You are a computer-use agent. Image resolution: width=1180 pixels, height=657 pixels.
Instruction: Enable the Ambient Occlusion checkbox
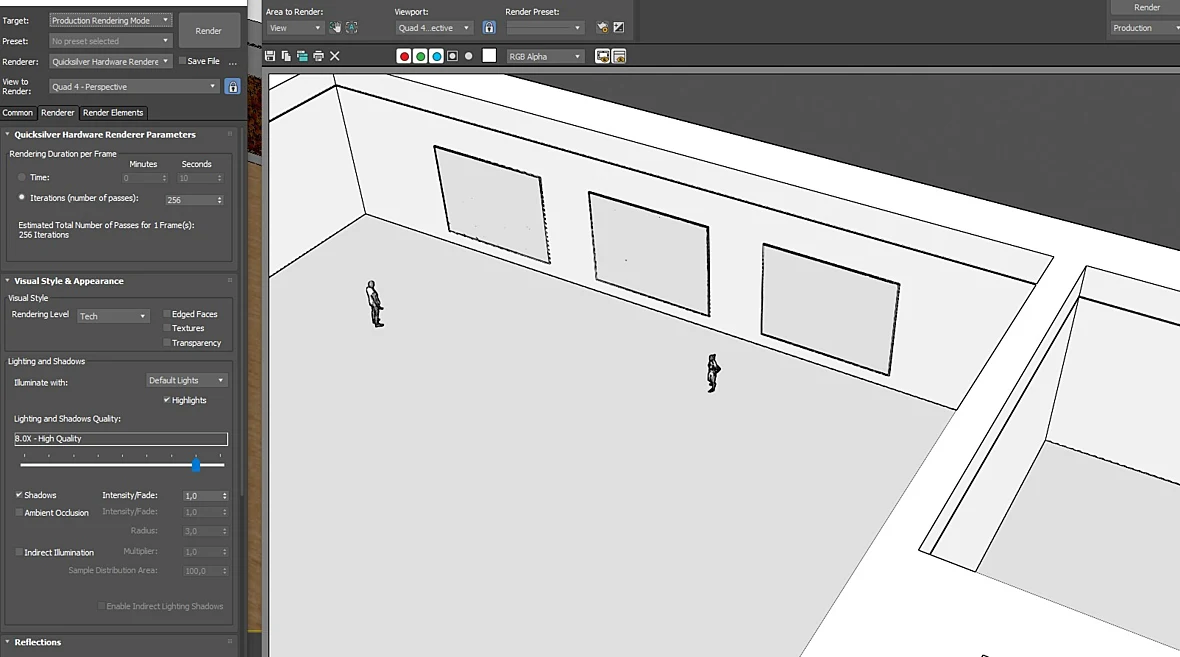(x=19, y=513)
